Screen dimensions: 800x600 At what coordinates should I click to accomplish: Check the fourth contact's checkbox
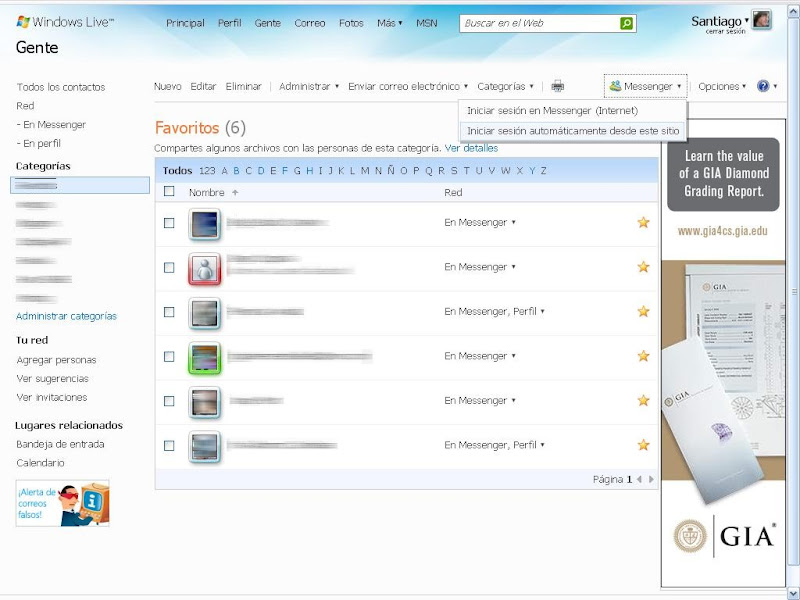[x=169, y=356]
